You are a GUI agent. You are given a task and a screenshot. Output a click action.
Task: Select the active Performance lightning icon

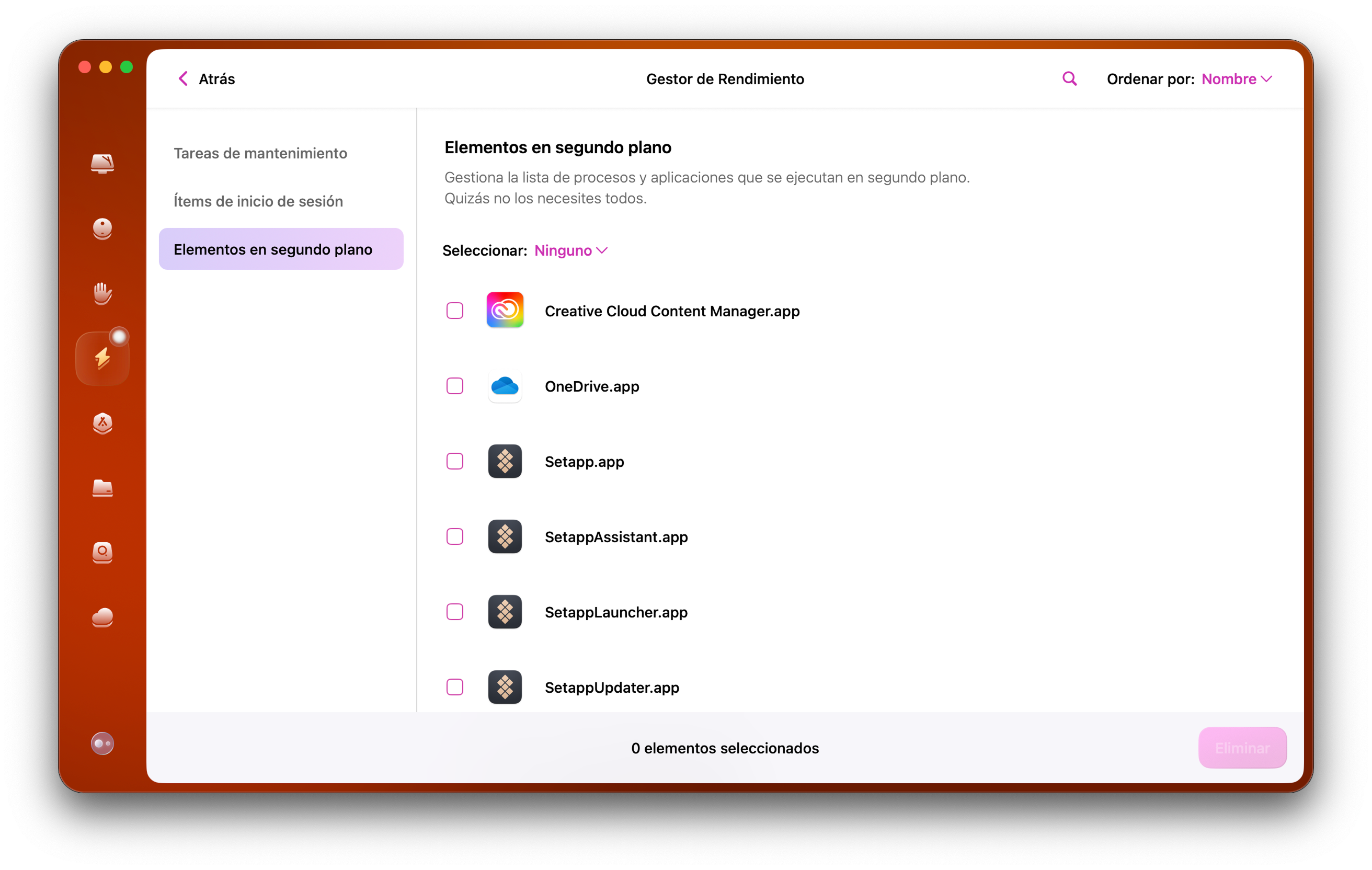102,357
